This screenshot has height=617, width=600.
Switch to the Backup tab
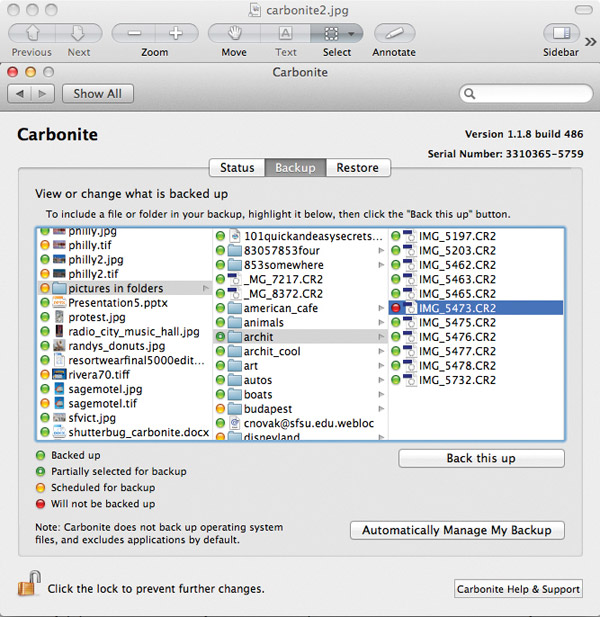pyautogui.click(x=295, y=168)
